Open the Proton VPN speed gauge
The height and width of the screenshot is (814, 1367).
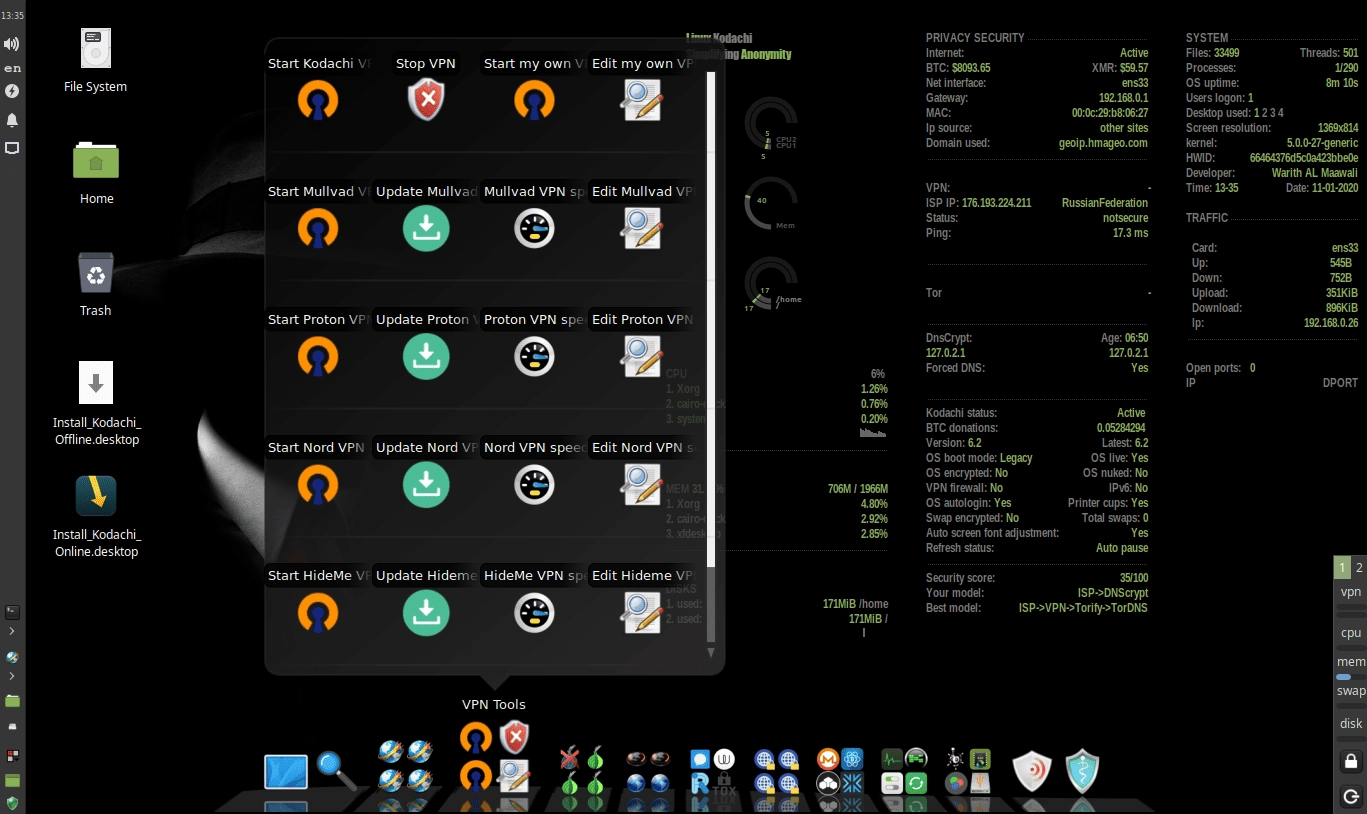534,356
